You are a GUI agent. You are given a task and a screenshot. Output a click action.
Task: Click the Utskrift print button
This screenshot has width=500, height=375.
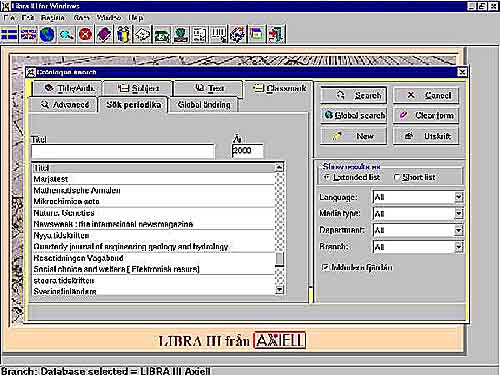tap(426, 136)
